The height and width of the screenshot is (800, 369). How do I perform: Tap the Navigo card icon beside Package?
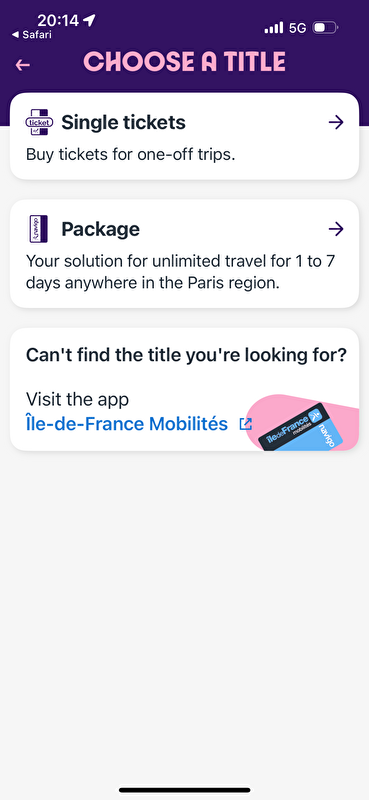pyautogui.click(x=38, y=229)
